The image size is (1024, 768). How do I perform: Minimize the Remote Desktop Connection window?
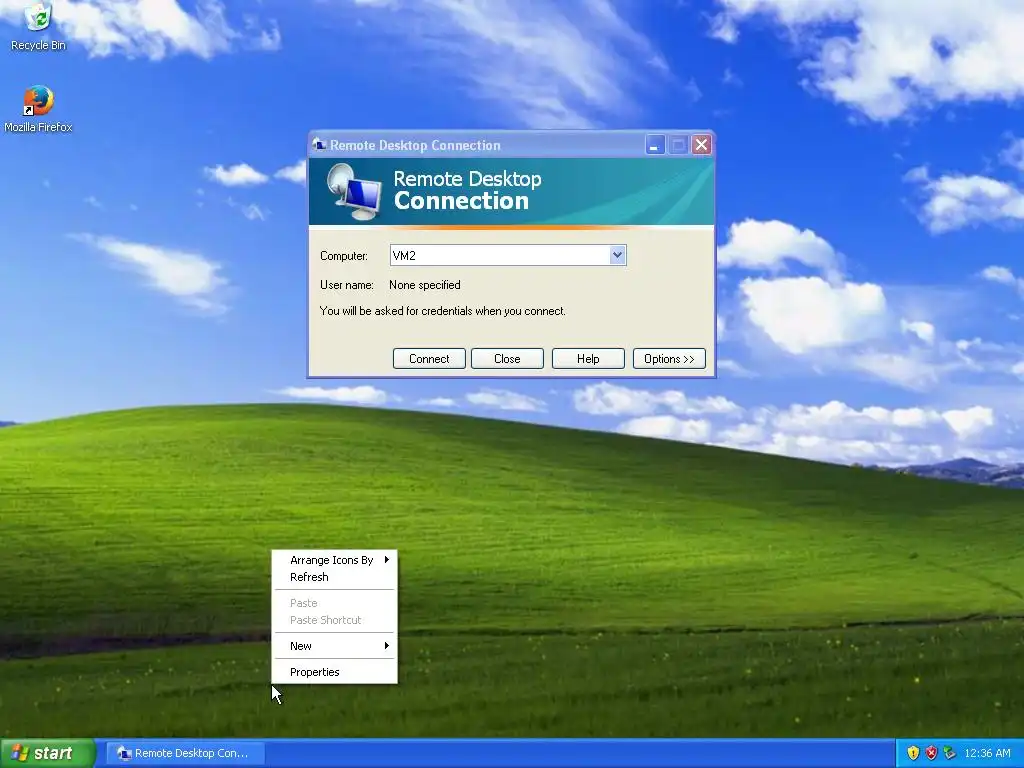click(x=655, y=145)
